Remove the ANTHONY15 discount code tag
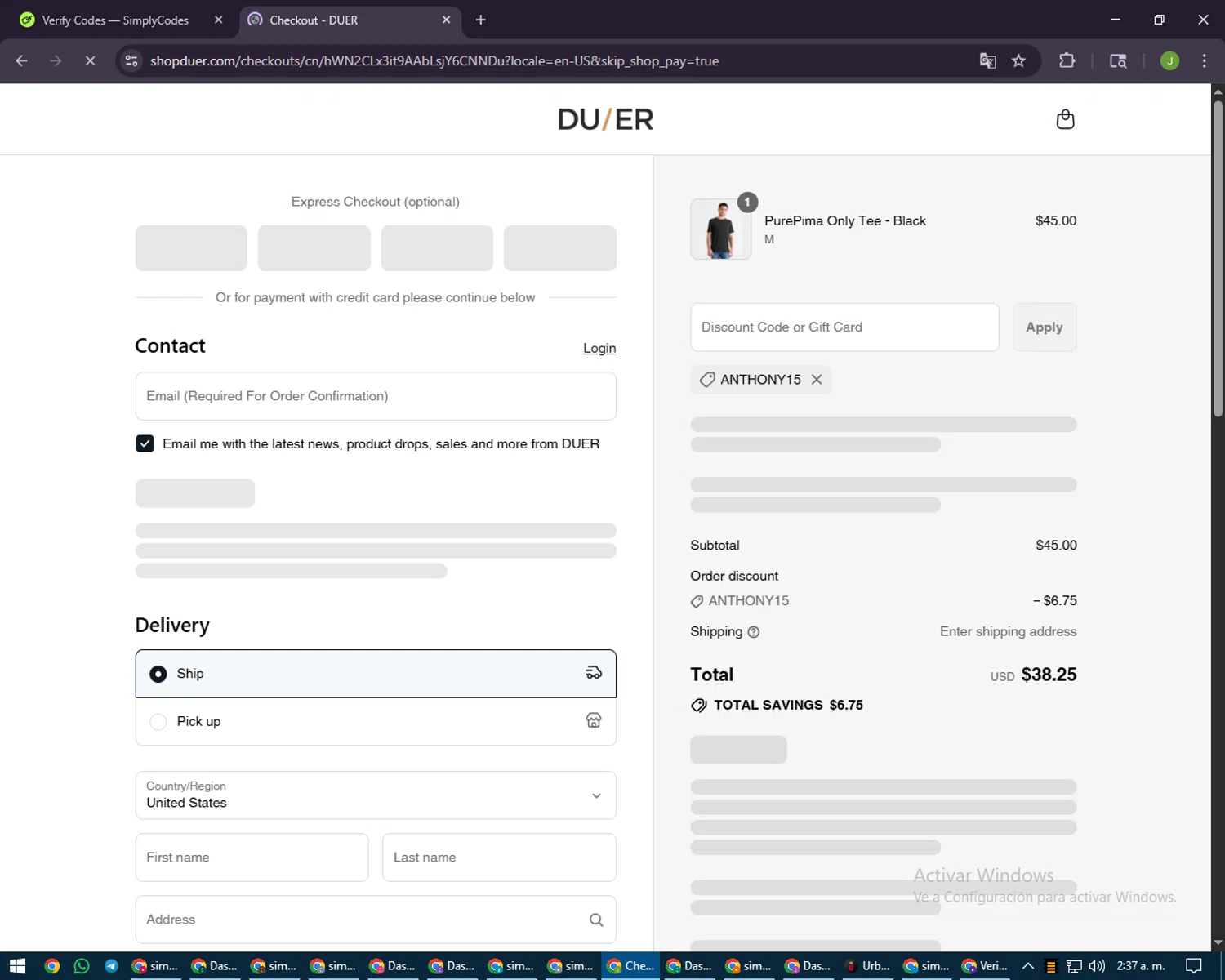1225x980 pixels. point(817,380)
